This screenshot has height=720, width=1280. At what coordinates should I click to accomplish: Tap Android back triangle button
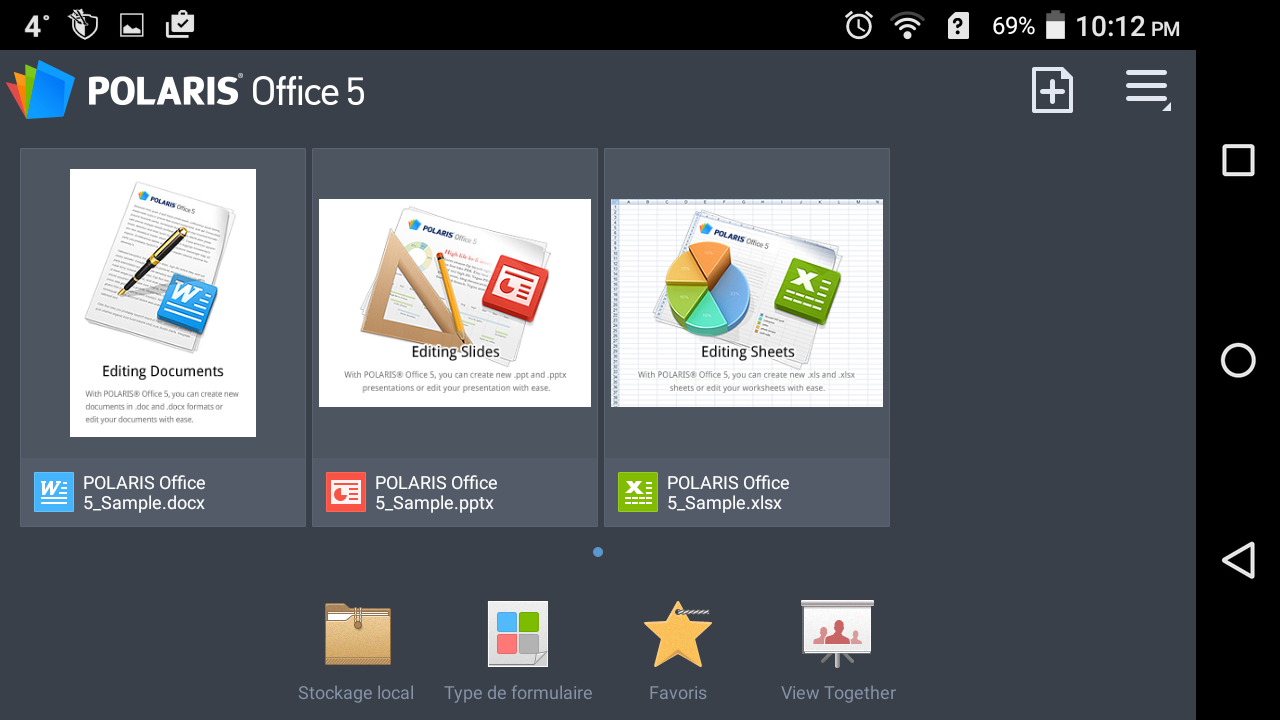pyautogui.click(x=1238, y=560)
